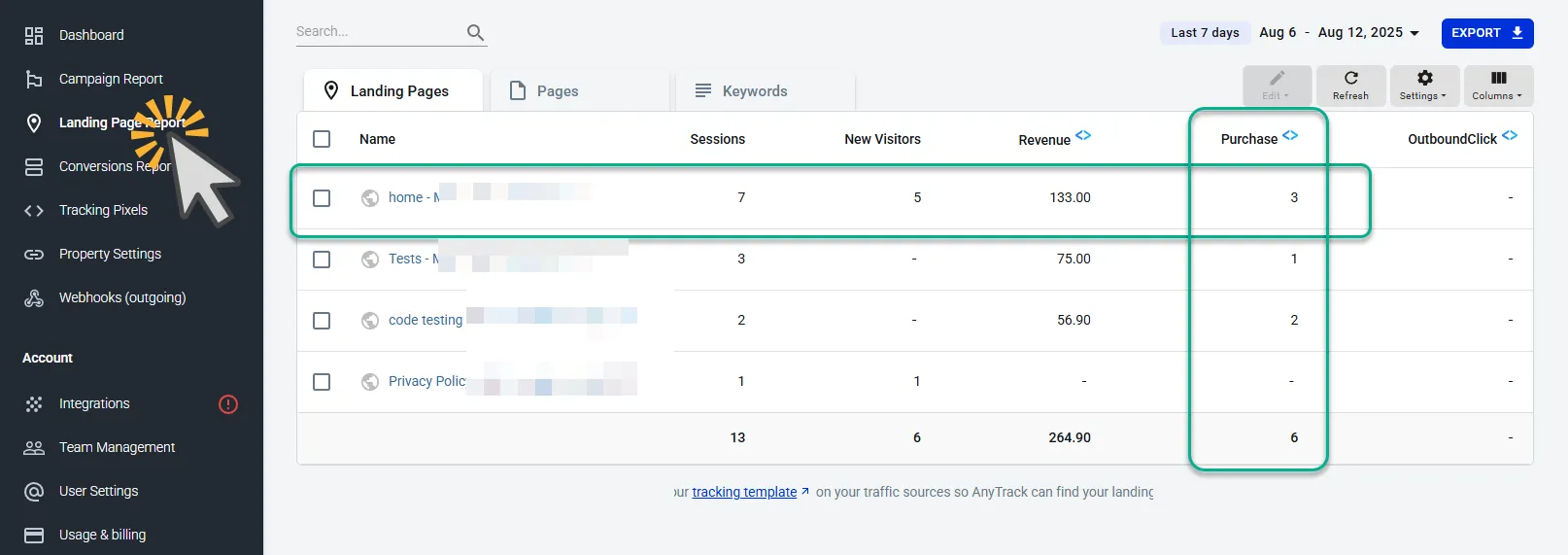1568x555 pixels.
Task: Open Property Settings in the sidebar
Action: click(x=110, y=254)
